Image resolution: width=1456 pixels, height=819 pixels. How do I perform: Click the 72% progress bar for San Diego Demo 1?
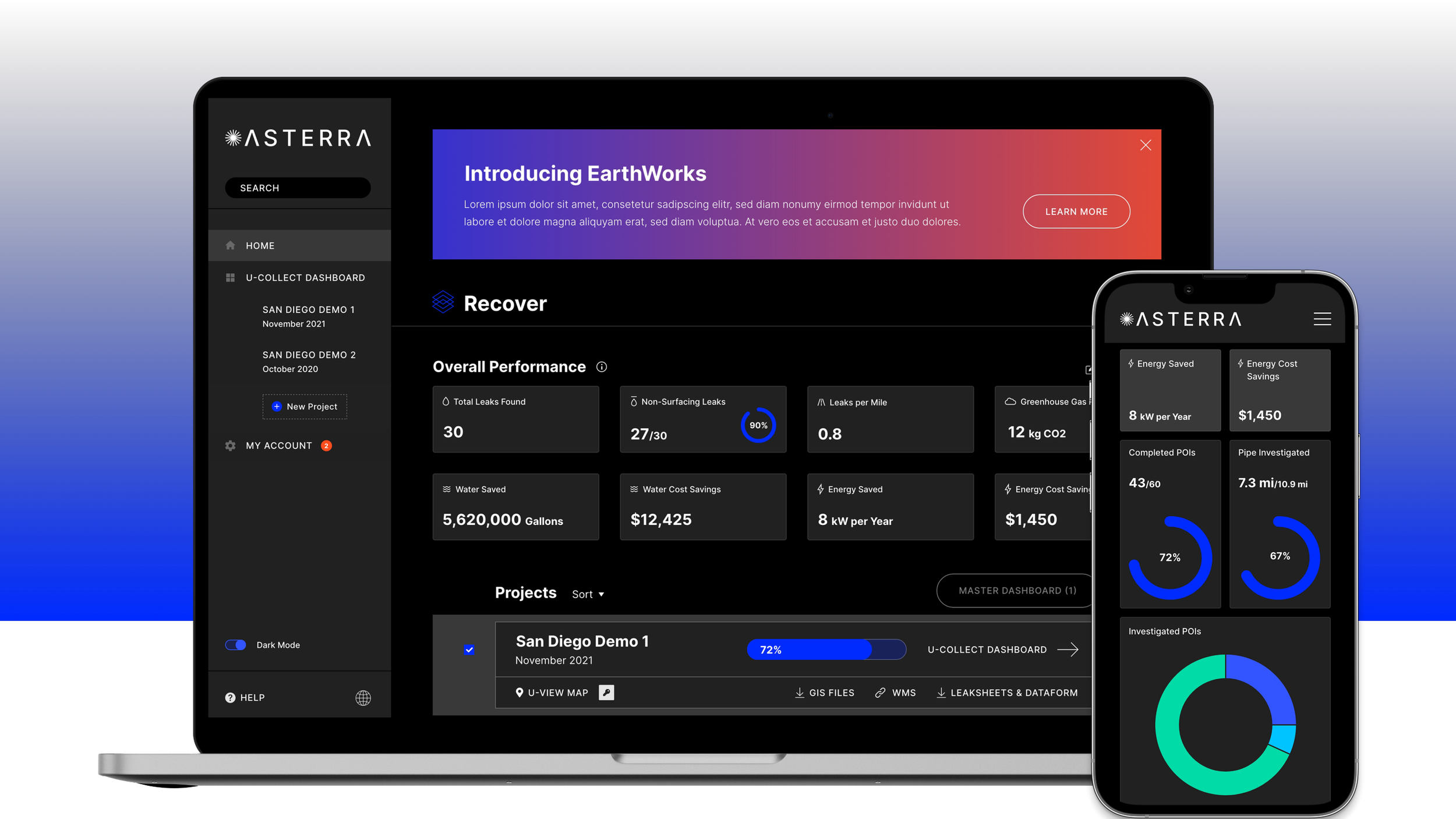coord(826,649)
